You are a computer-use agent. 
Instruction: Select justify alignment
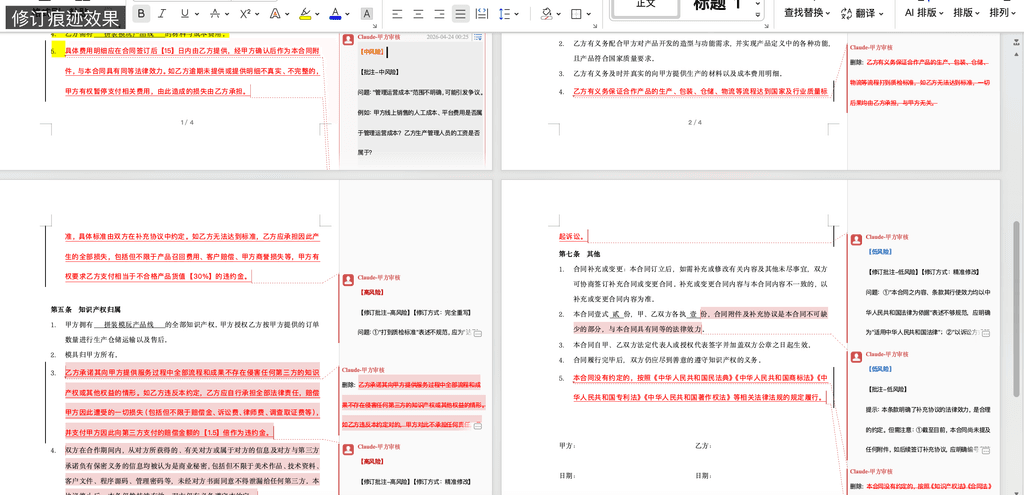460,14
